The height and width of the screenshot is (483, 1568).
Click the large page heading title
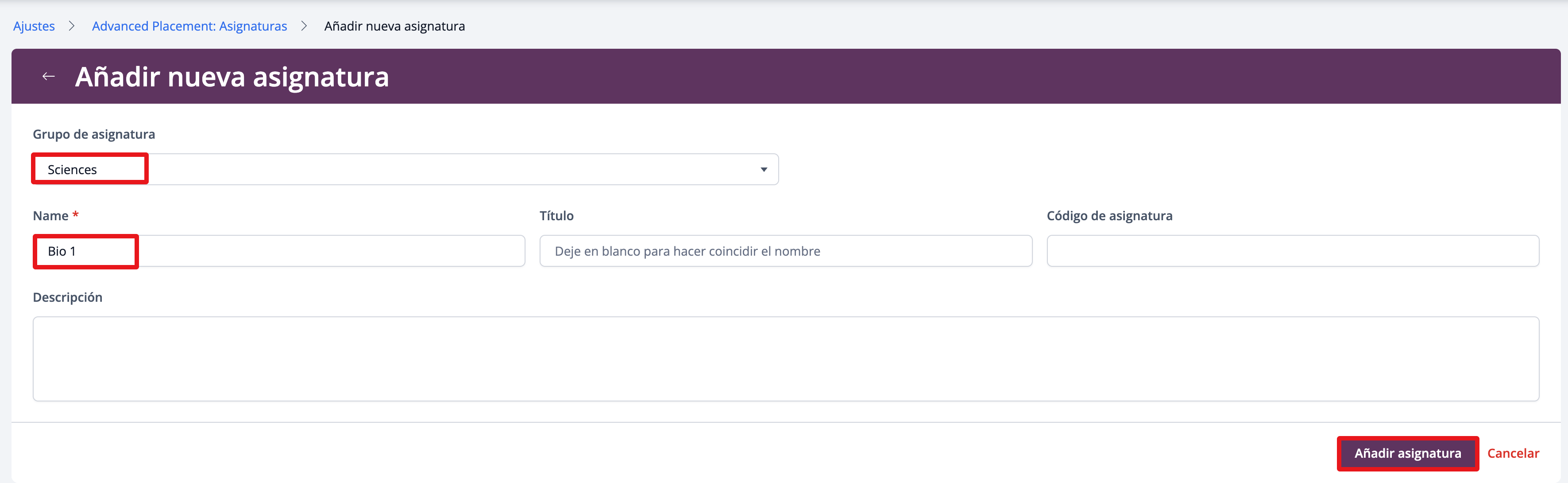click(232, 77)
